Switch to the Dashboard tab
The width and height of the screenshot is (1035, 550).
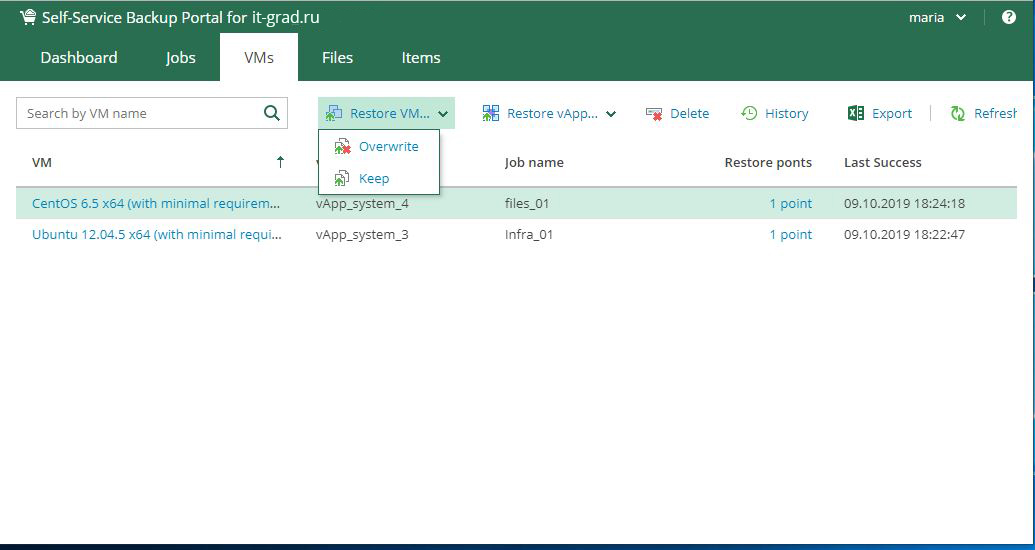79,58
